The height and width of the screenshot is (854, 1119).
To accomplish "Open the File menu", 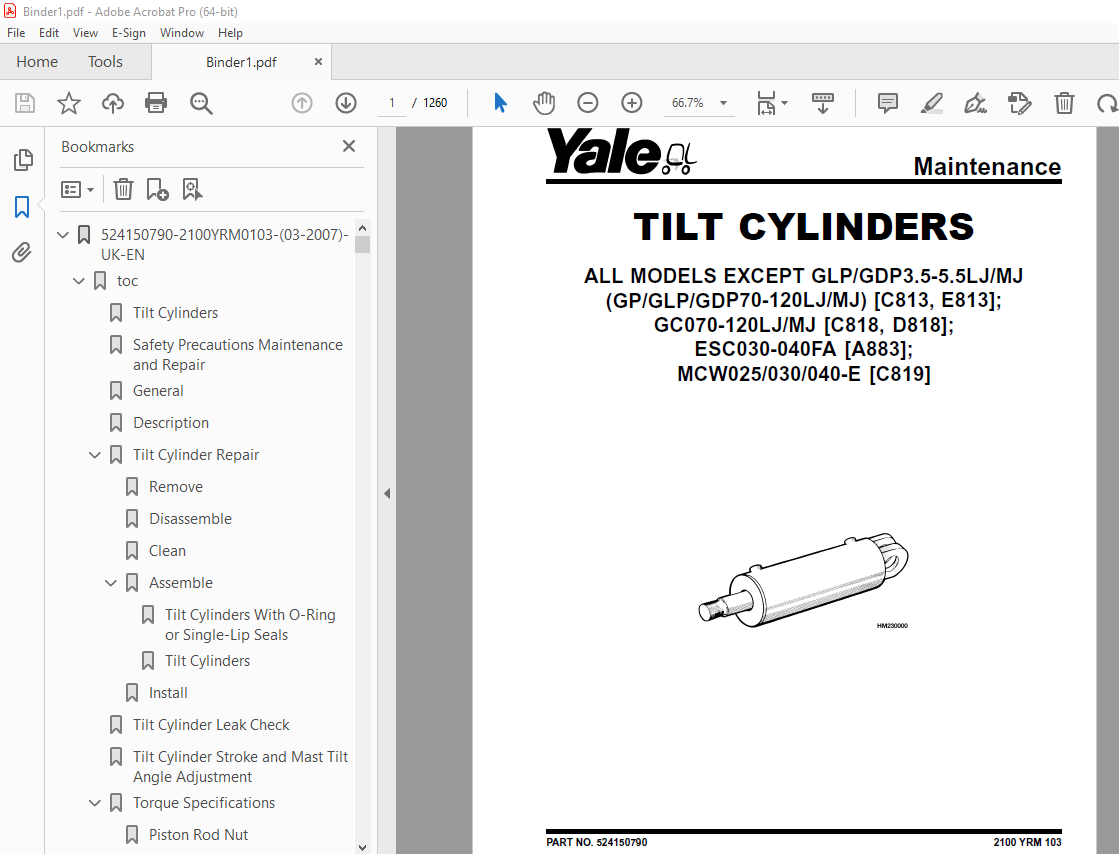I will pyautogui.click(x=16, y=33).
